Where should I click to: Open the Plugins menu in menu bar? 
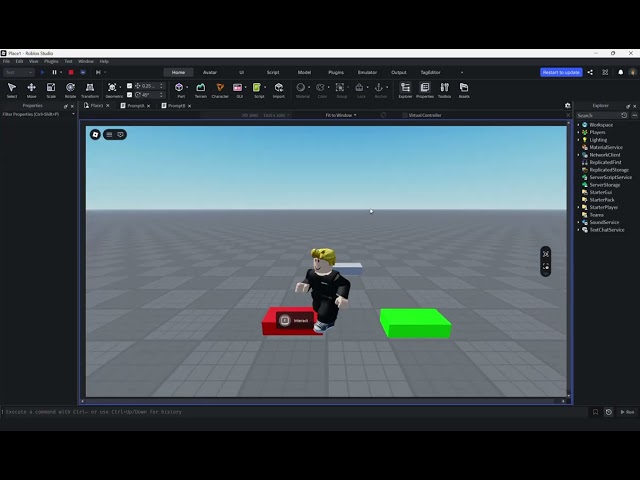51,61
